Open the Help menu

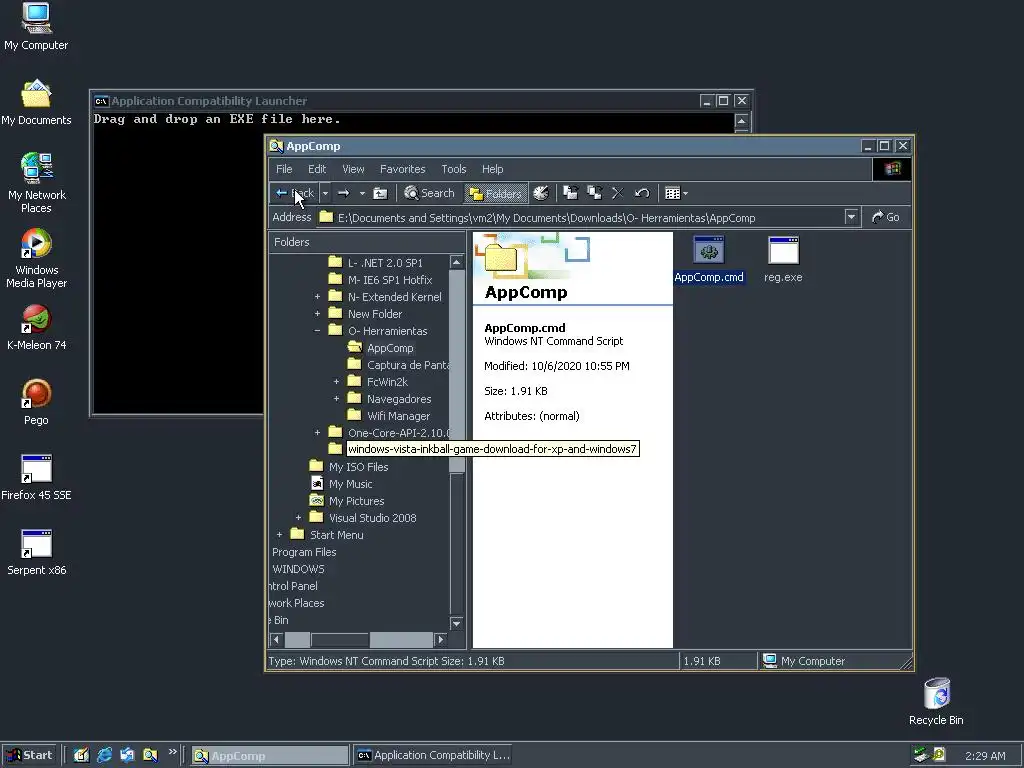click(x=492, y=169)
